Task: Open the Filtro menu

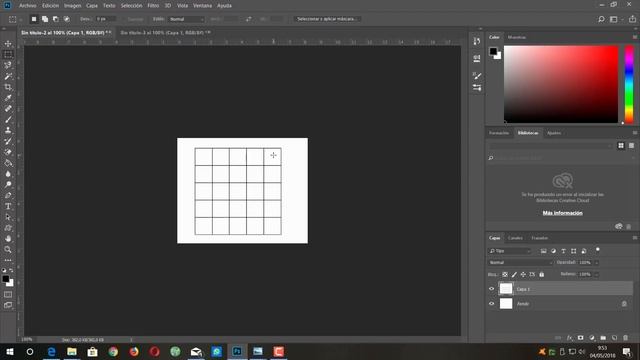Action: coord(153,6)
